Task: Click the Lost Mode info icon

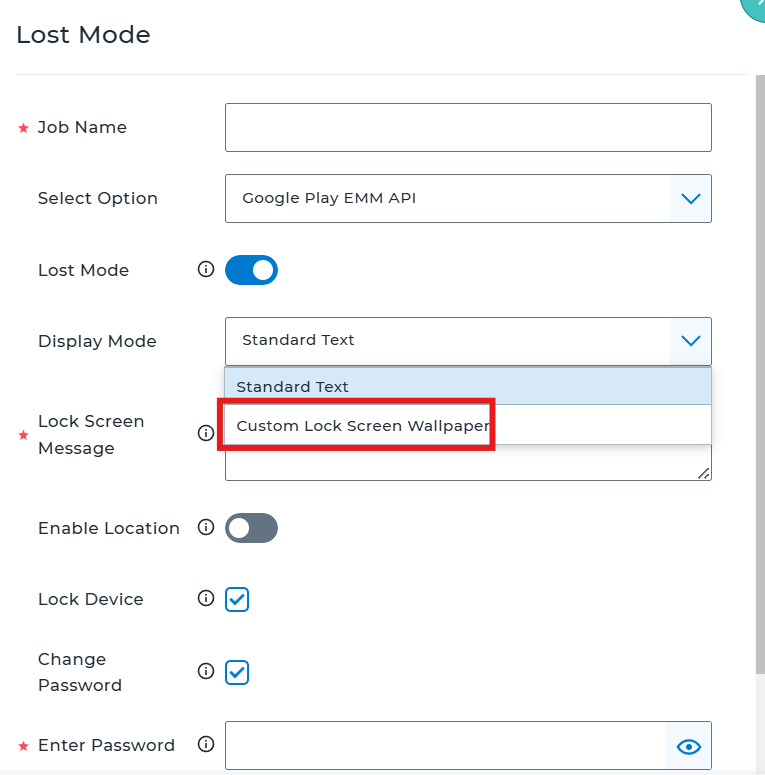Action: pyautogui.click(x=206, y=269)
